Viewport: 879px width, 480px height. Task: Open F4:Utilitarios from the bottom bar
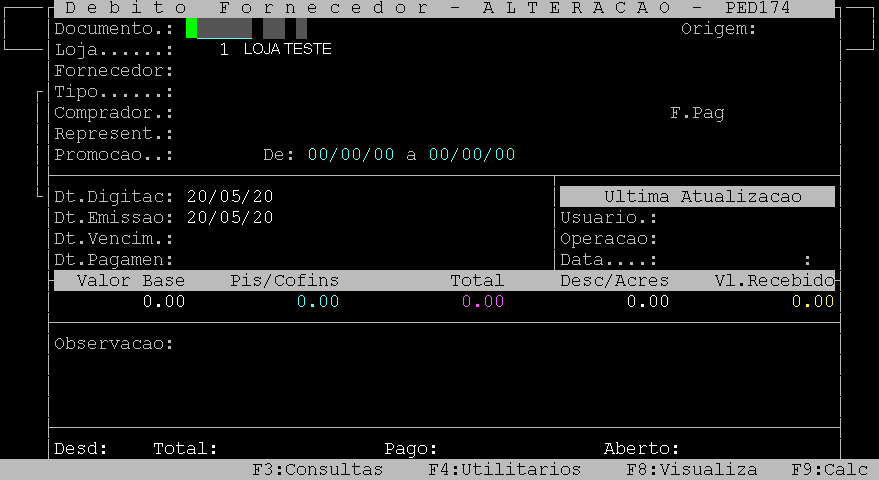(505, 469)
